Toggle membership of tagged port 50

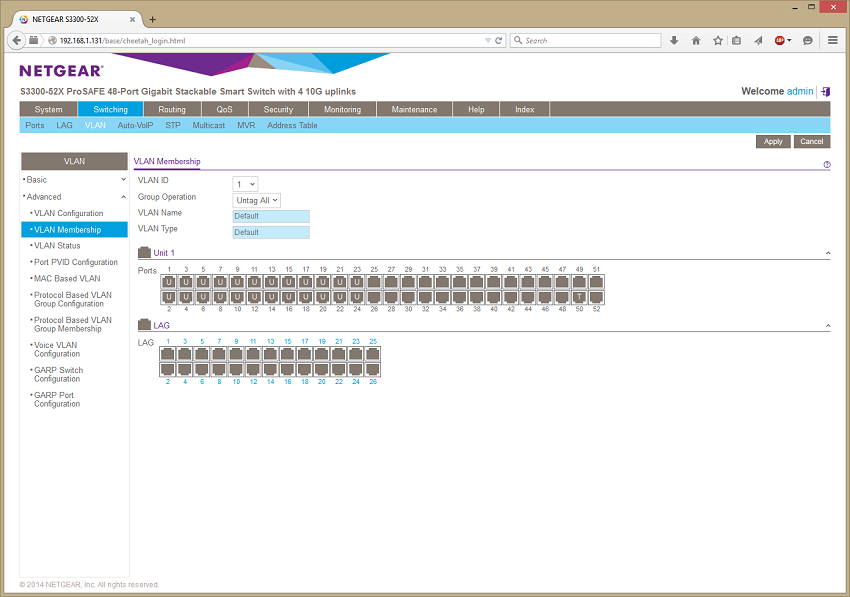point(579,297)
